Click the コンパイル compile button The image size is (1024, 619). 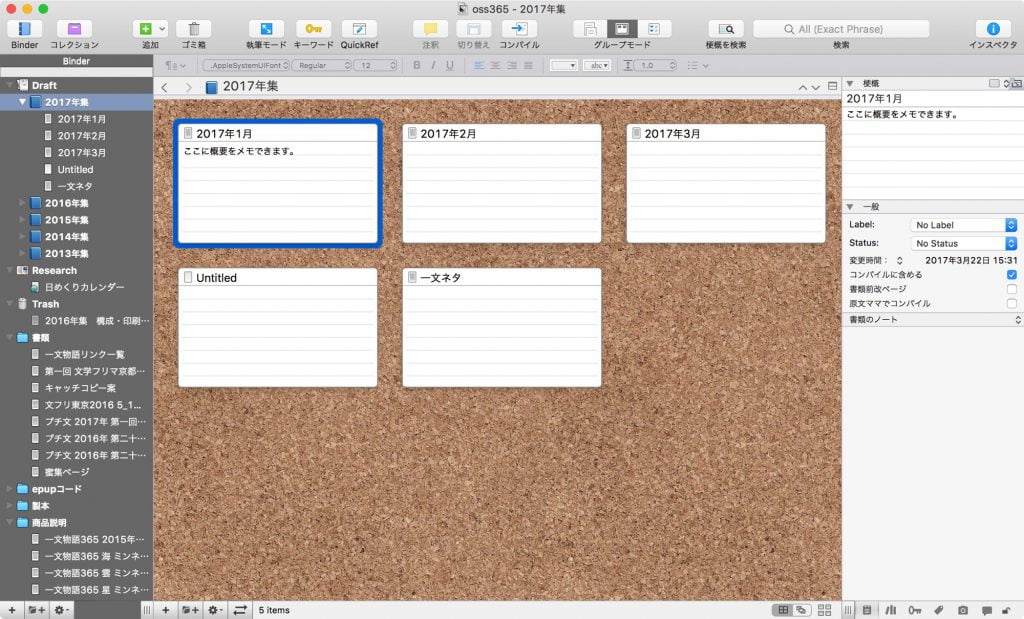tap(519, 29)
